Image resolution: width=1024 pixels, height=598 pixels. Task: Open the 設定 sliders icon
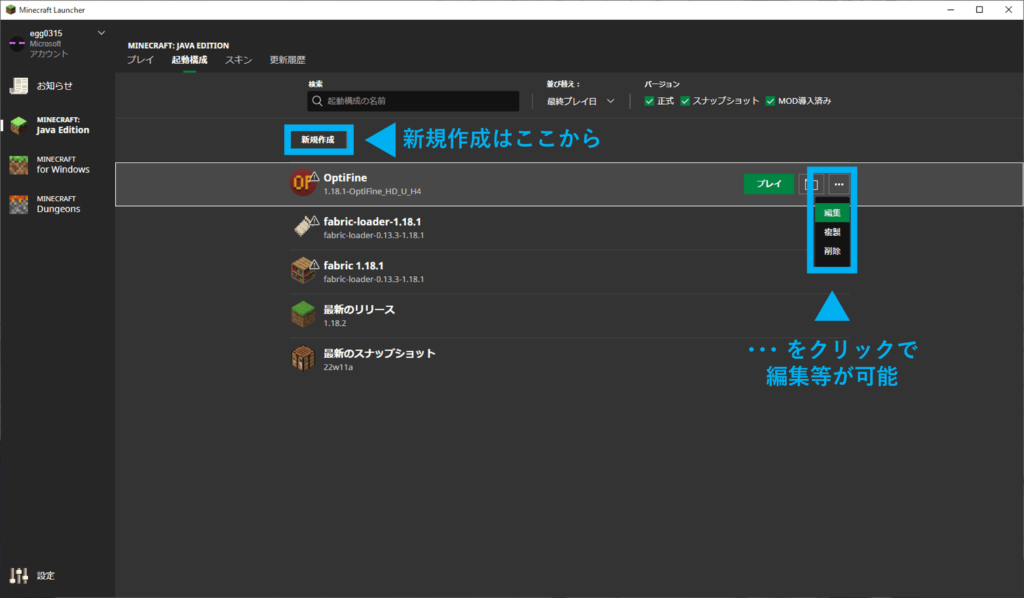(19, 575)
